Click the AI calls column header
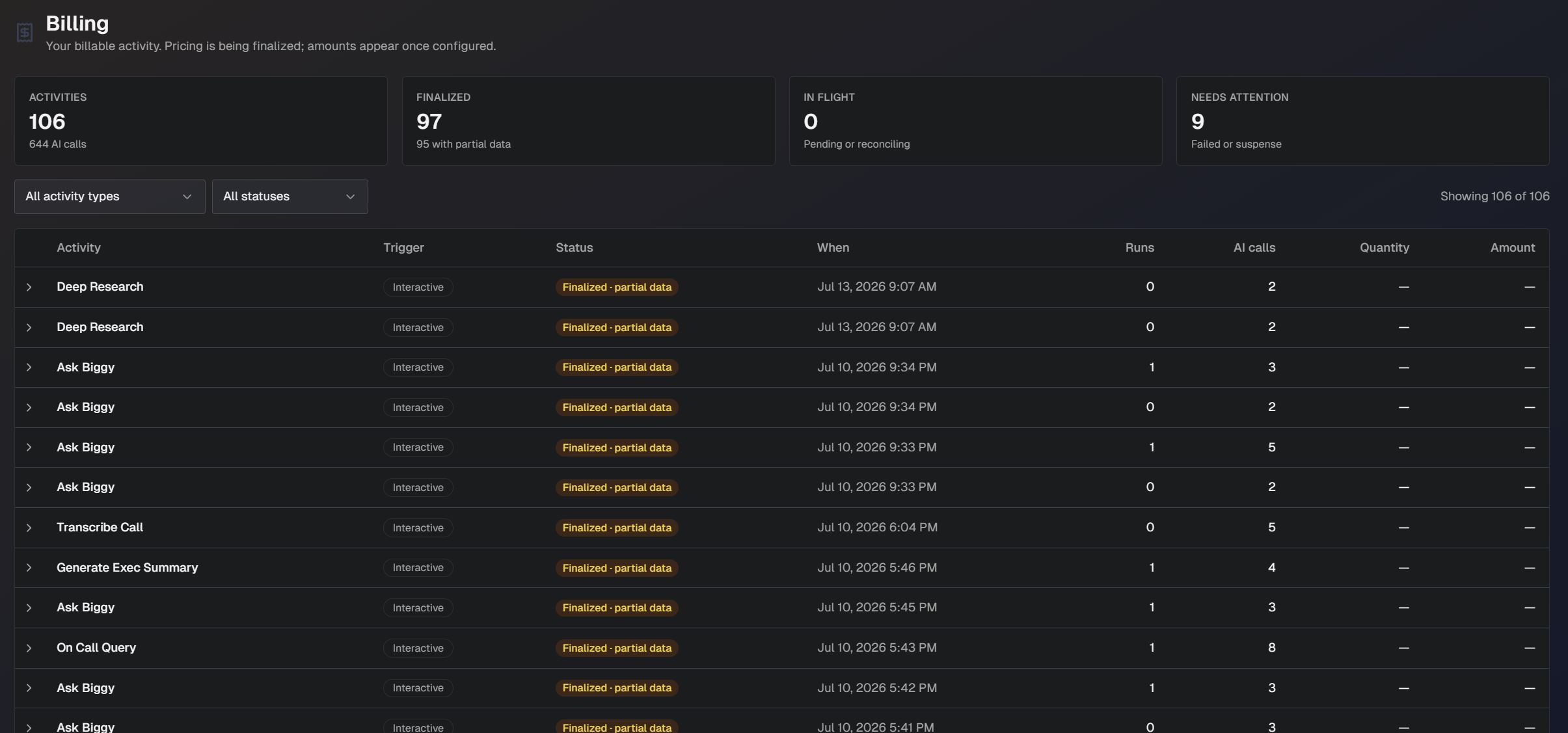 click(1254, 248)
